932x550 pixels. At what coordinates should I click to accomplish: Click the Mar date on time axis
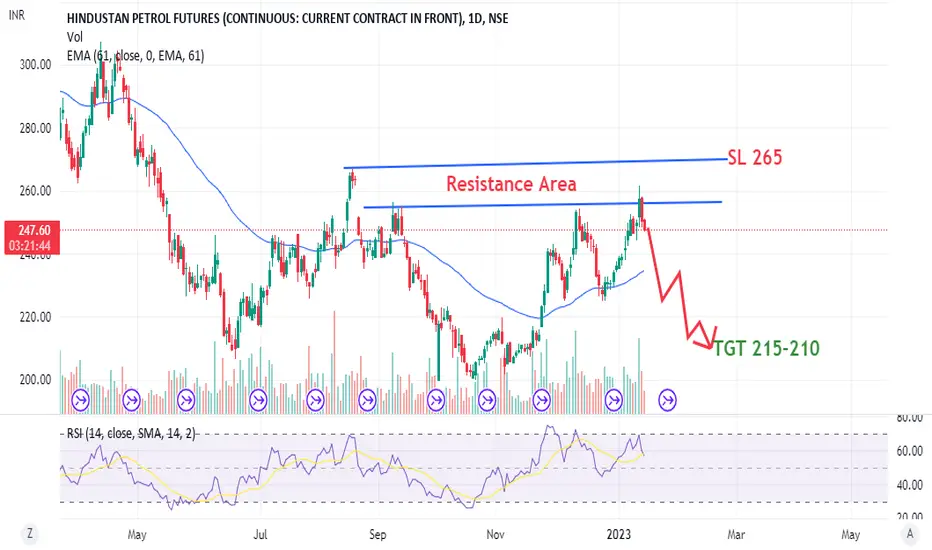tap(736, 535)
